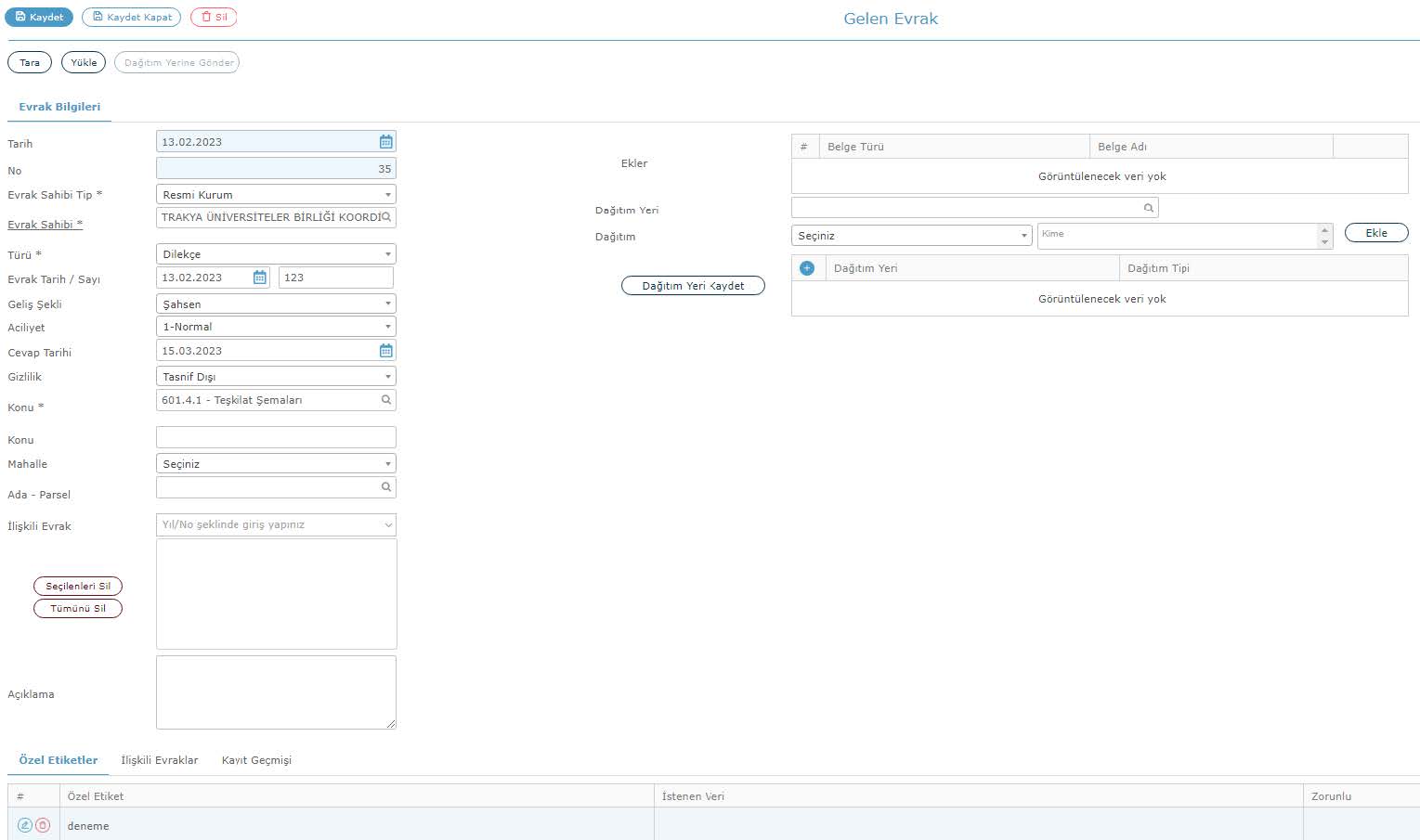Click Evrak Sahibi underlined label link
This screenshot has width=1420, height=840.
[x=46, y=225]
